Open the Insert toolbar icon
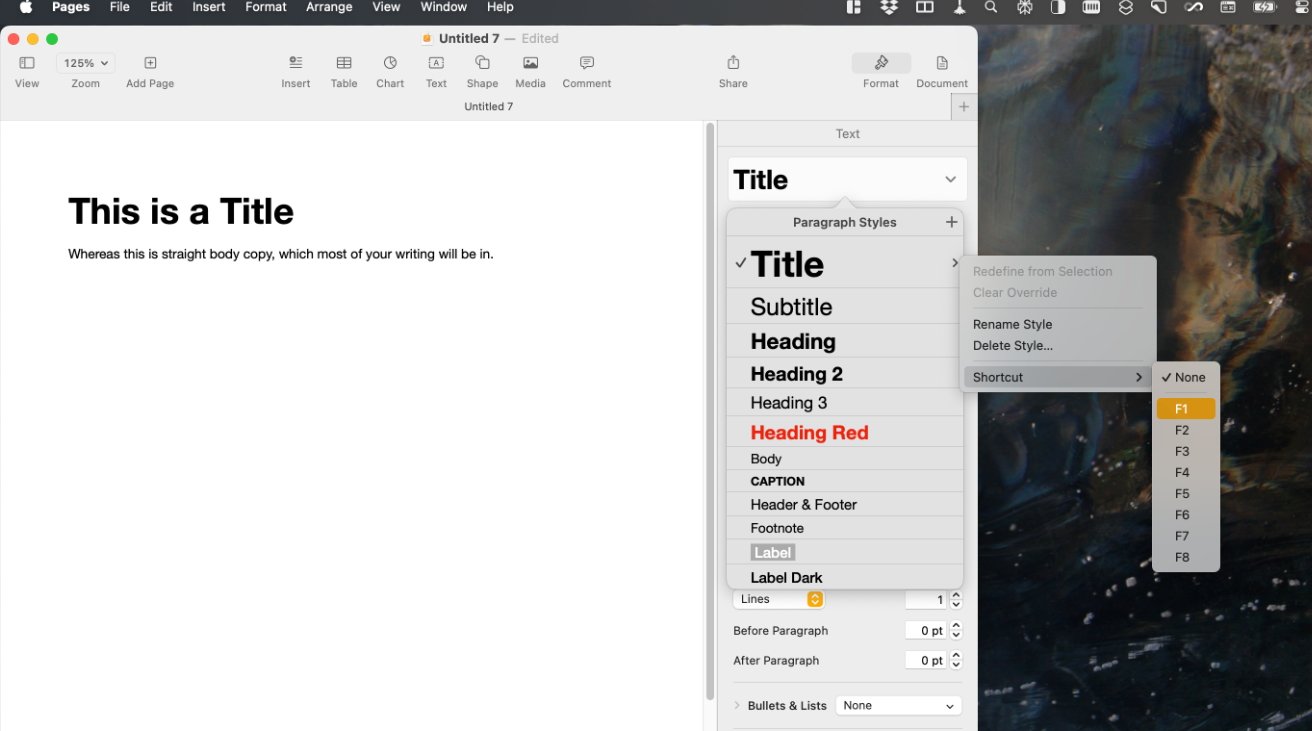The height and width of the screenshot is (731, 1312). pyautogui.click(x=296, y=63)
